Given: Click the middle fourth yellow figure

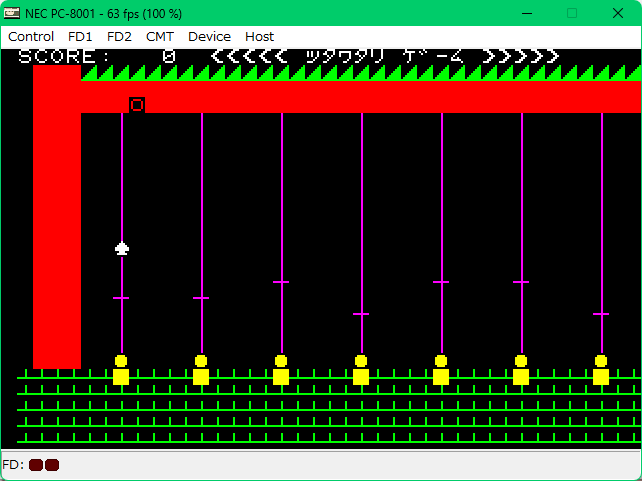Looking at the screenshot, I should [x=361, y=370].
